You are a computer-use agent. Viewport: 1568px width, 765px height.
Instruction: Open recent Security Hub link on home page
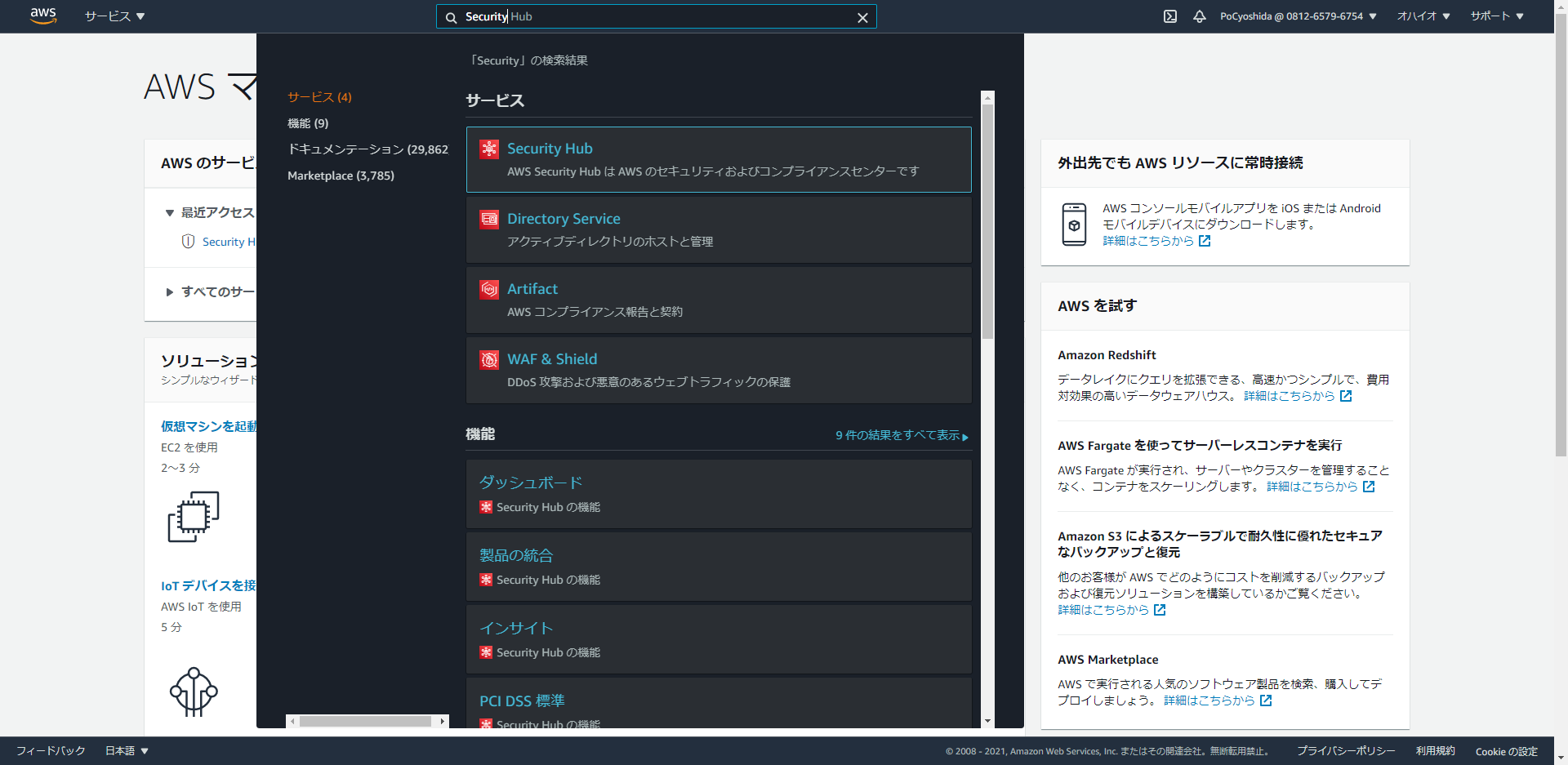coord(229,242)
